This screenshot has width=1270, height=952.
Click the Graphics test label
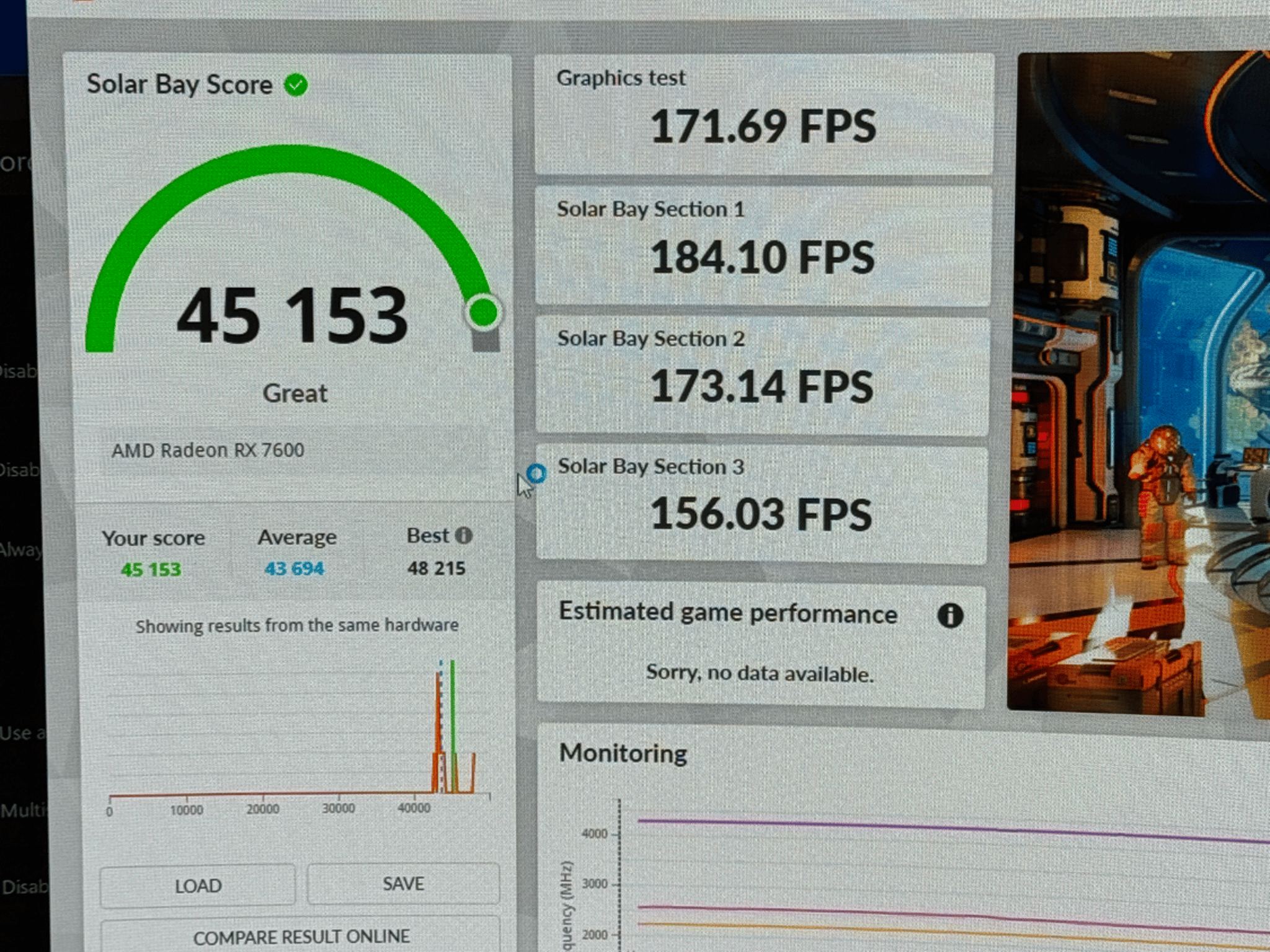(x=621, y=78)
